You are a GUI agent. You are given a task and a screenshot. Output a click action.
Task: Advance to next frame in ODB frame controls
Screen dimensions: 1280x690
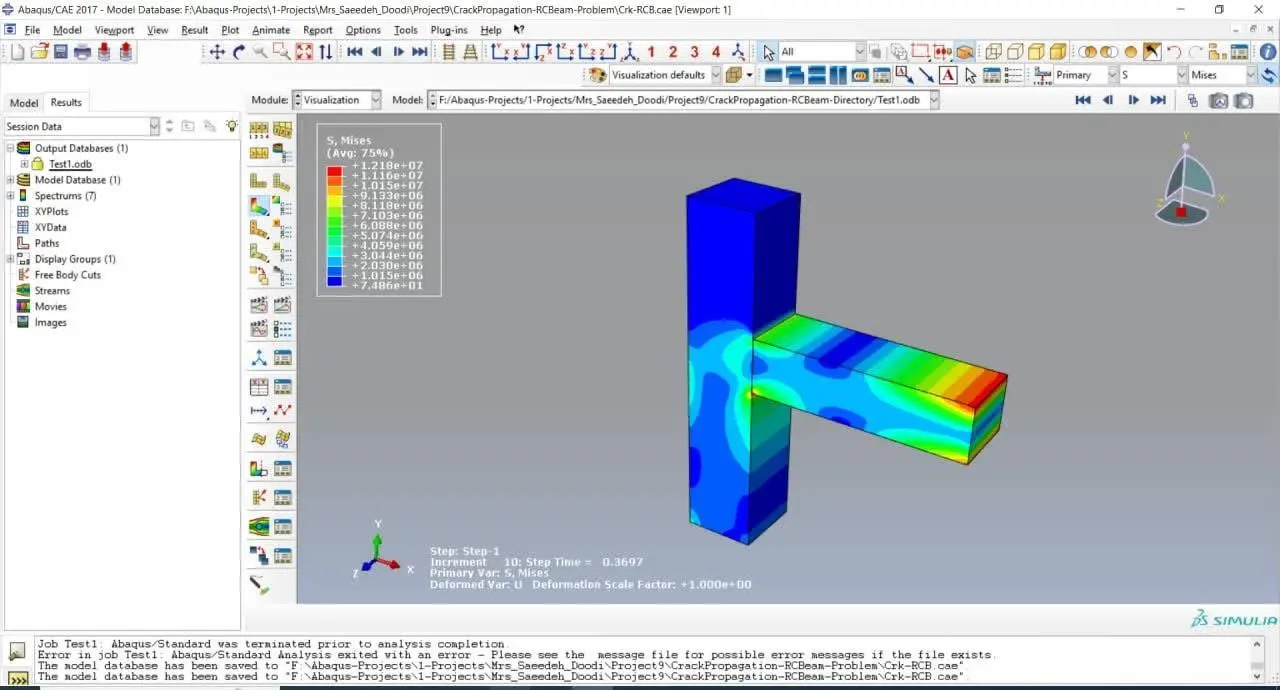click(x=1133, y=100)
